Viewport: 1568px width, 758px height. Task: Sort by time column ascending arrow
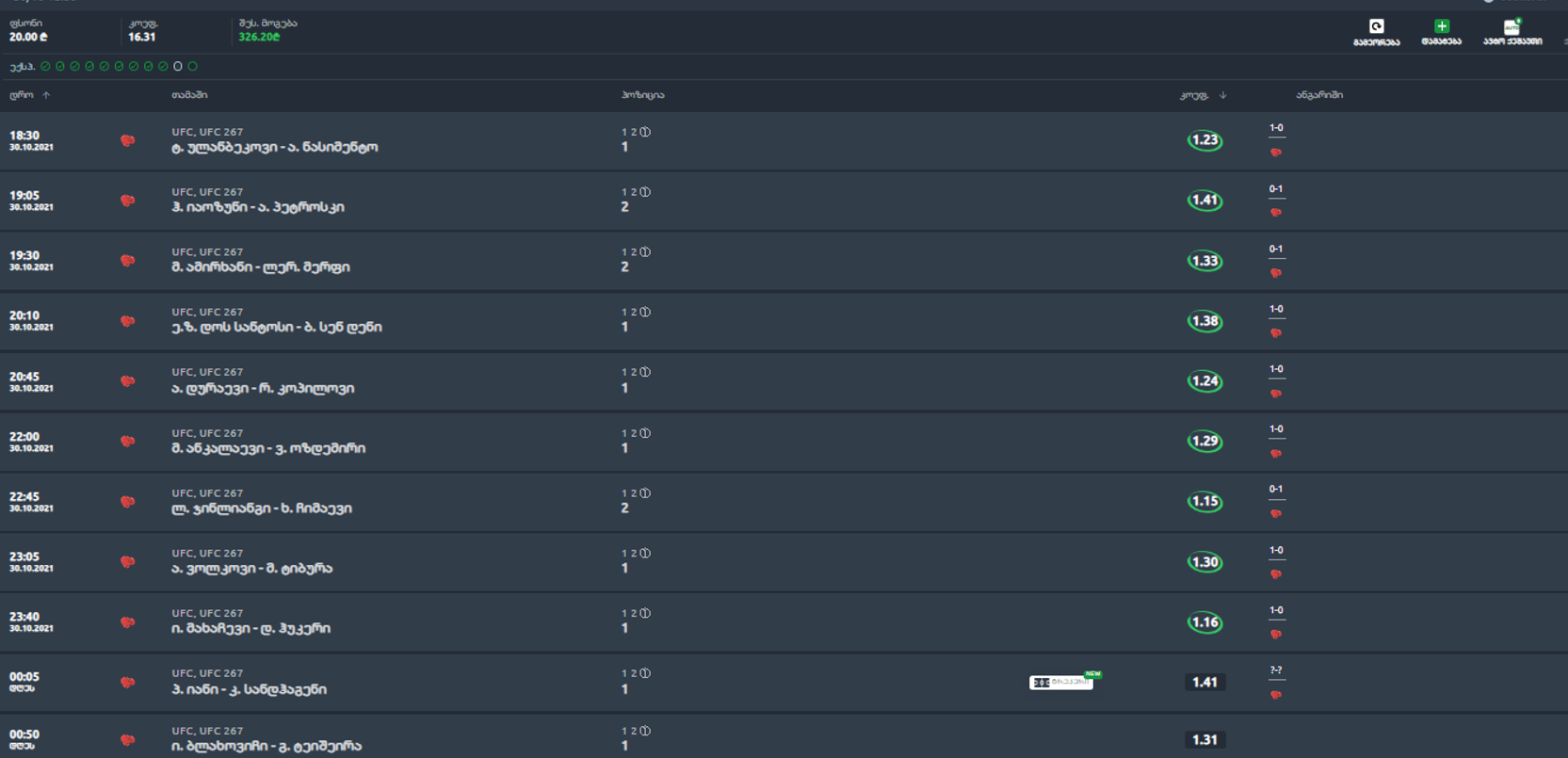tap(46, 95)
